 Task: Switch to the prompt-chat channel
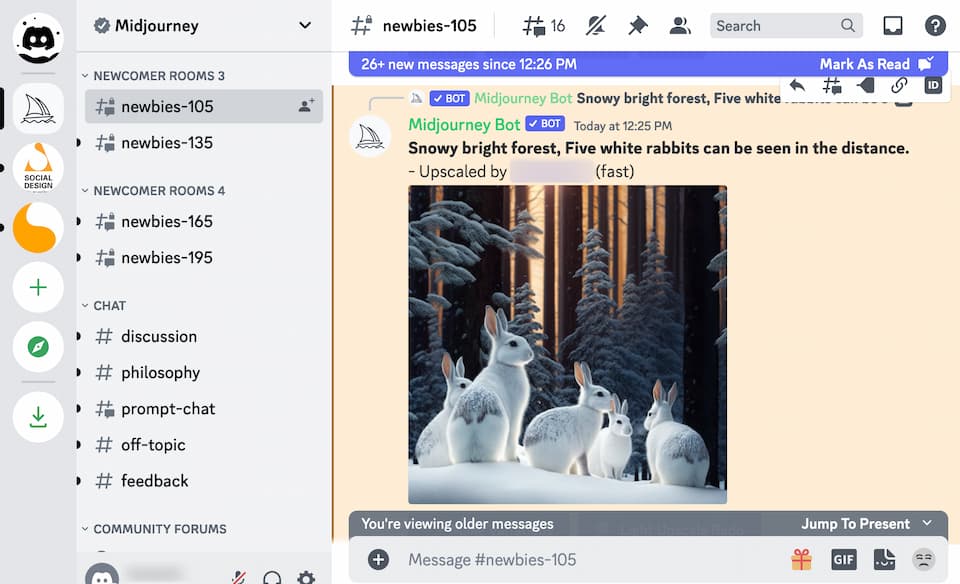(x=168, y=409)
